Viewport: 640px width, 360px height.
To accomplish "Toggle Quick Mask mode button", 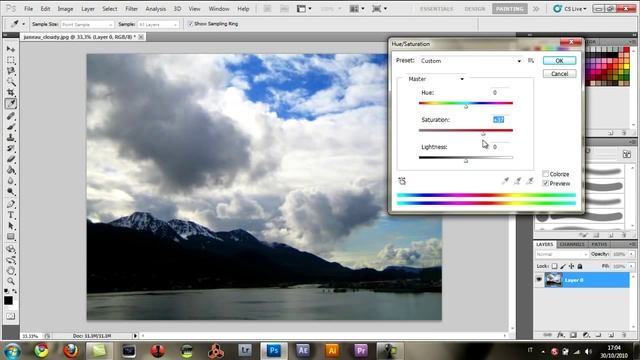I will [x=11, y=316].
